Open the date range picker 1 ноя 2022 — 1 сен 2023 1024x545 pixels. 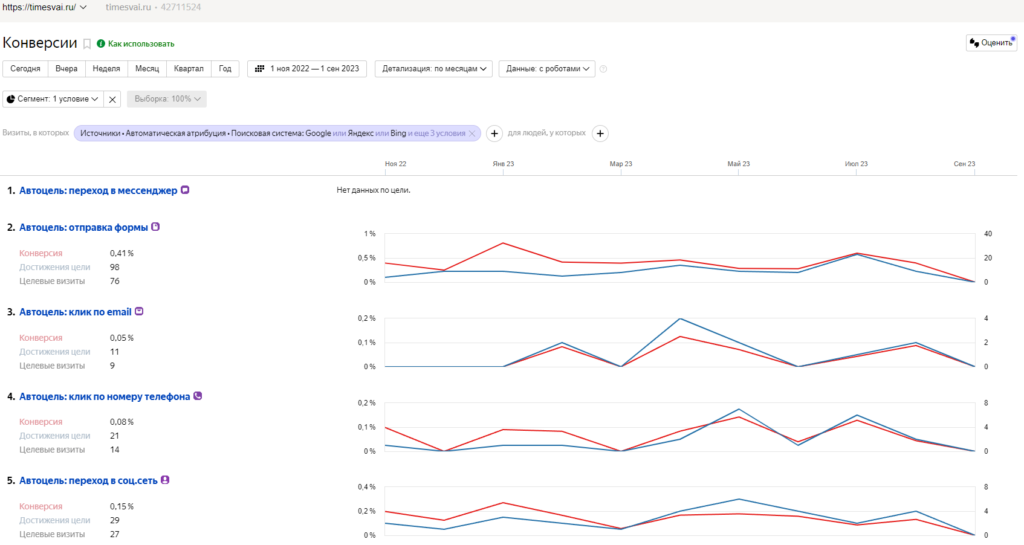pyautogui.click(x=307, y=69)
